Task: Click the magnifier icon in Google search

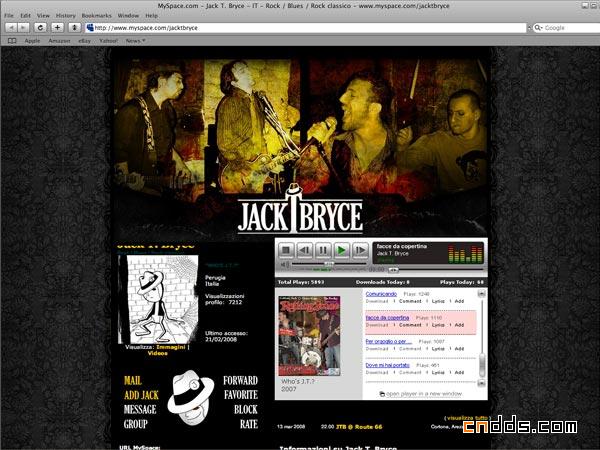Action: [x=538, y=28]
